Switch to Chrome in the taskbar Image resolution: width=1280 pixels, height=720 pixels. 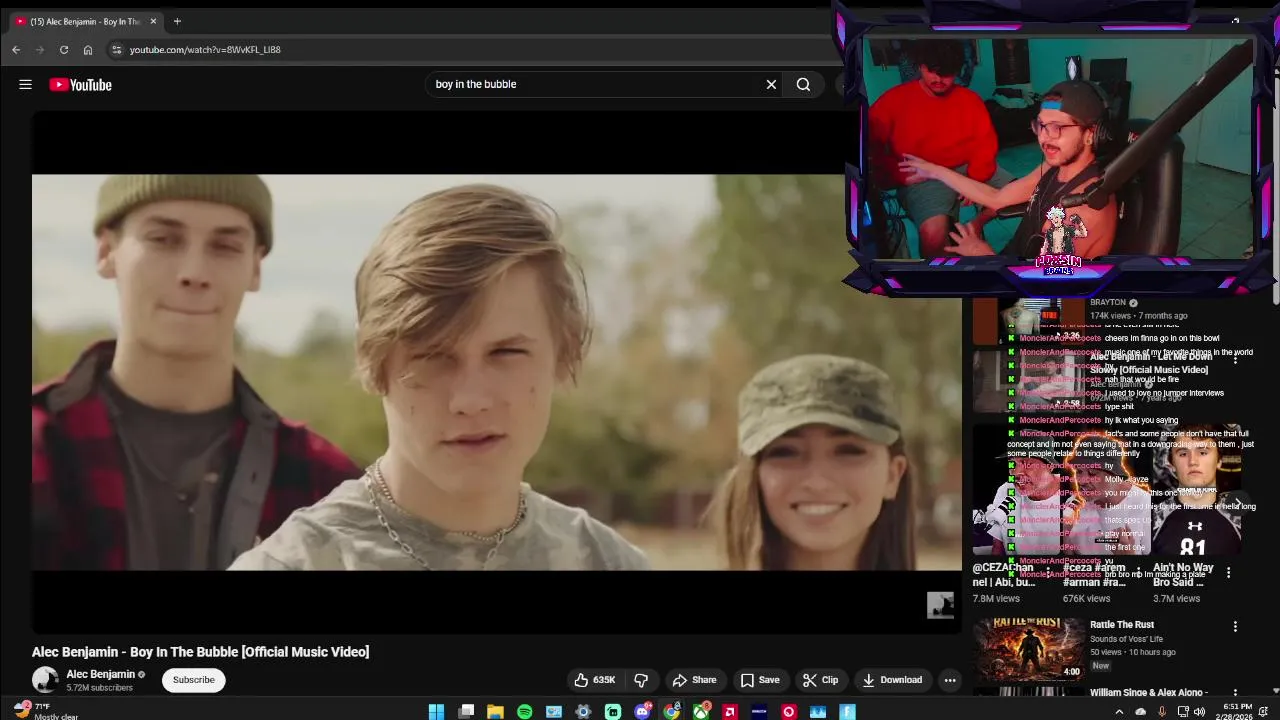tap(672, 711)
